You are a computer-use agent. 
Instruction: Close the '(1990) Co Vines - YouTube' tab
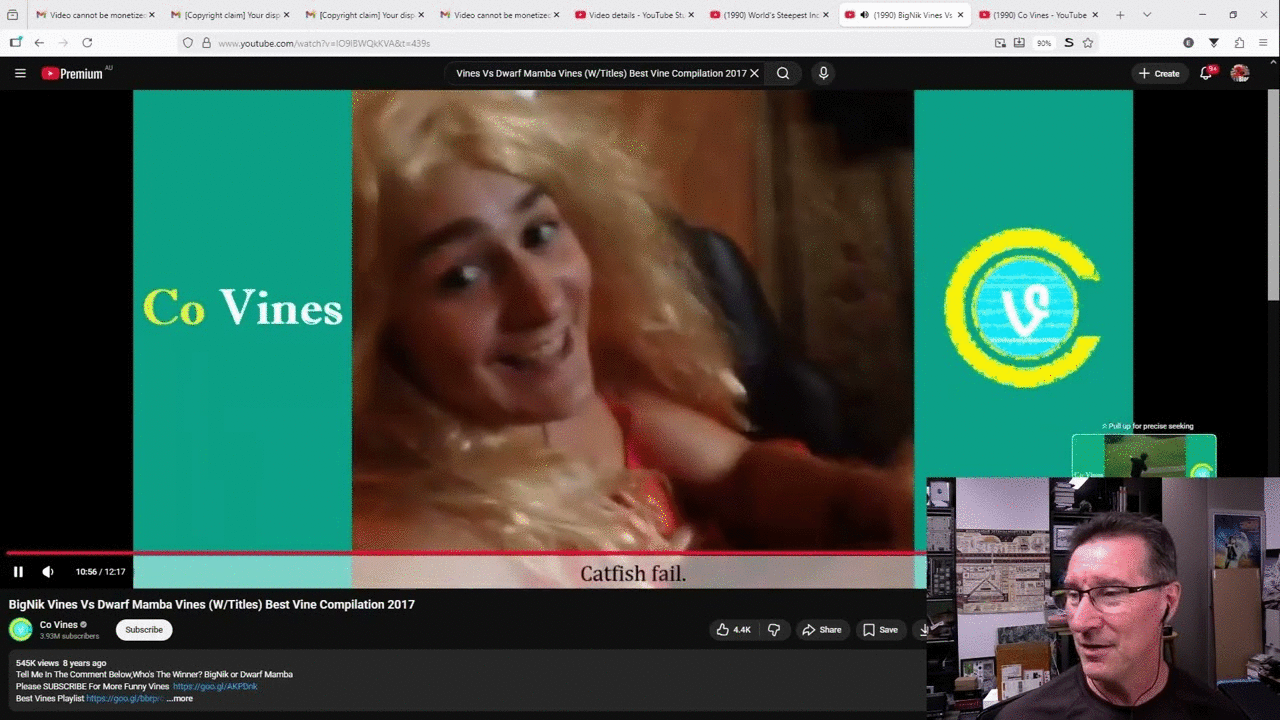pos(1096,15)
